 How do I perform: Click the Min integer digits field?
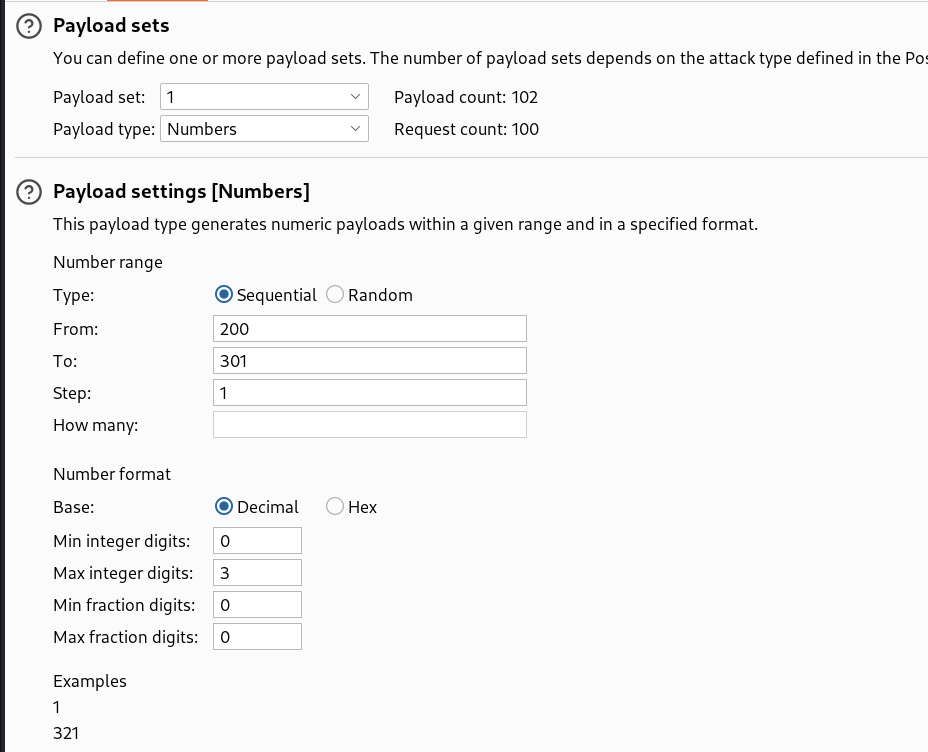pos(257,540)
